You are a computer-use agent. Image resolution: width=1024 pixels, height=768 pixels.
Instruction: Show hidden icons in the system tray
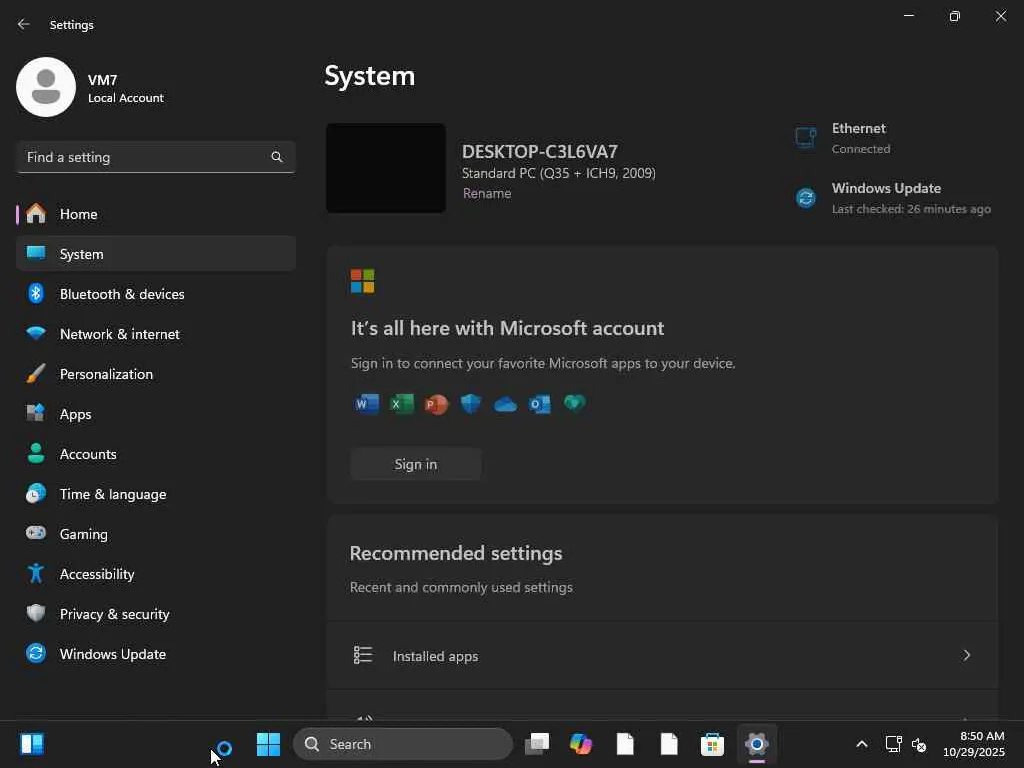click(862, 744)
